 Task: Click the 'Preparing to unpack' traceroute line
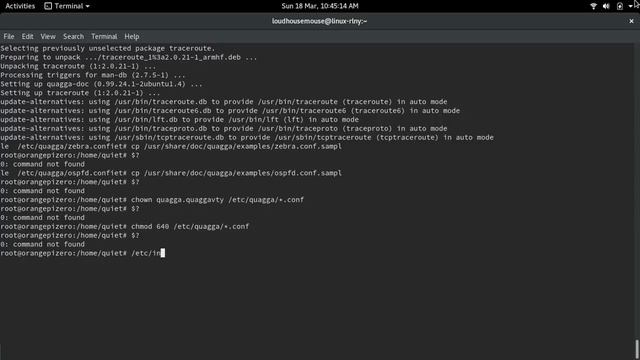(129, 57)
